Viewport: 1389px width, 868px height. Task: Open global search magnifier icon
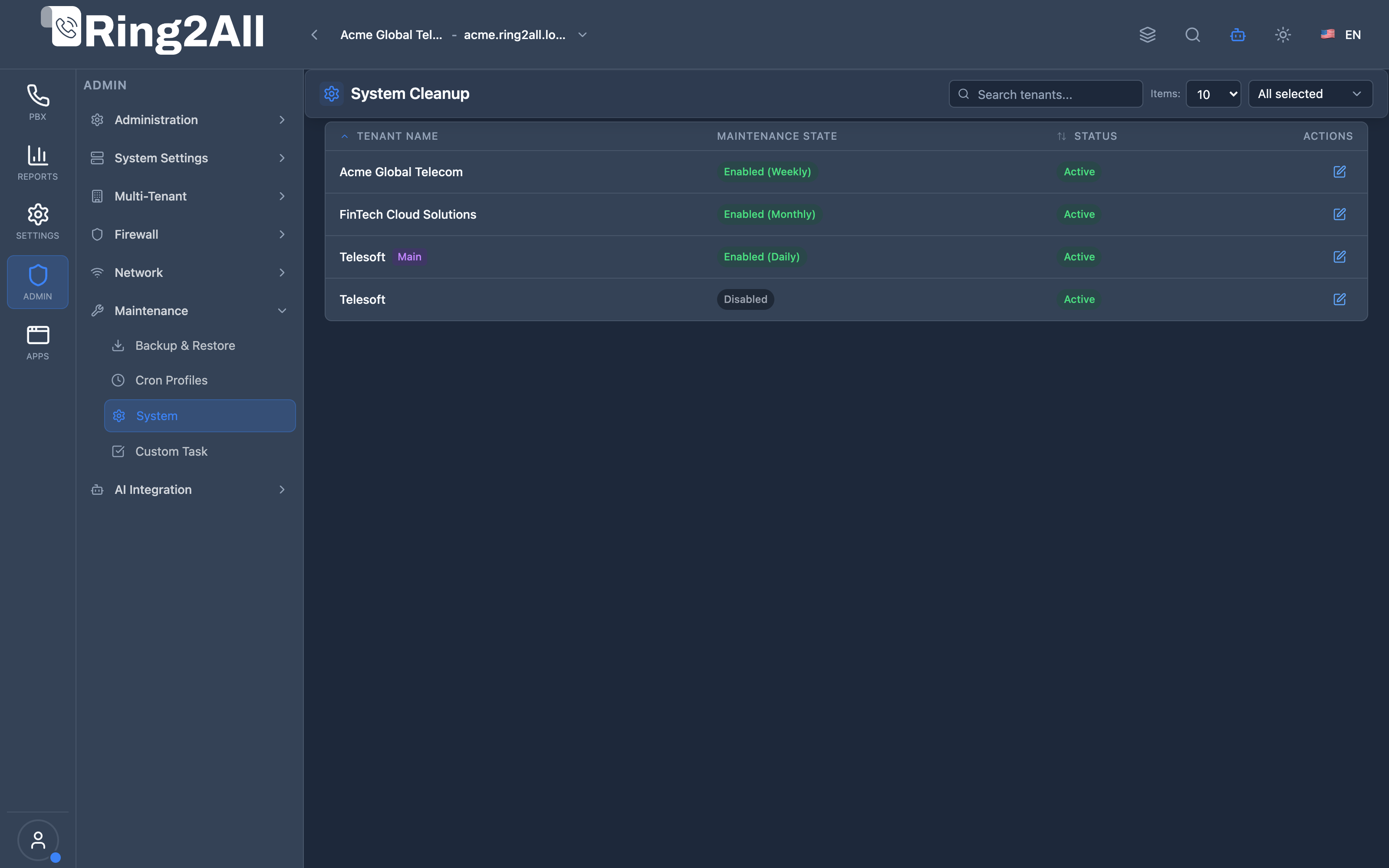[1193, 35]
